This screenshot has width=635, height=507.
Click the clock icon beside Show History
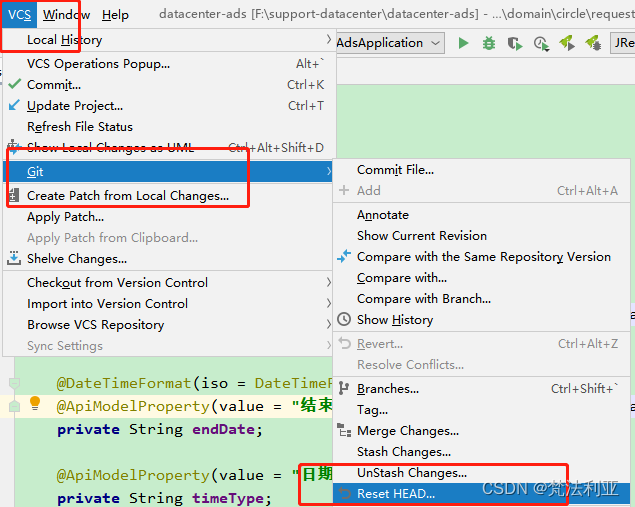coord(344,320)
